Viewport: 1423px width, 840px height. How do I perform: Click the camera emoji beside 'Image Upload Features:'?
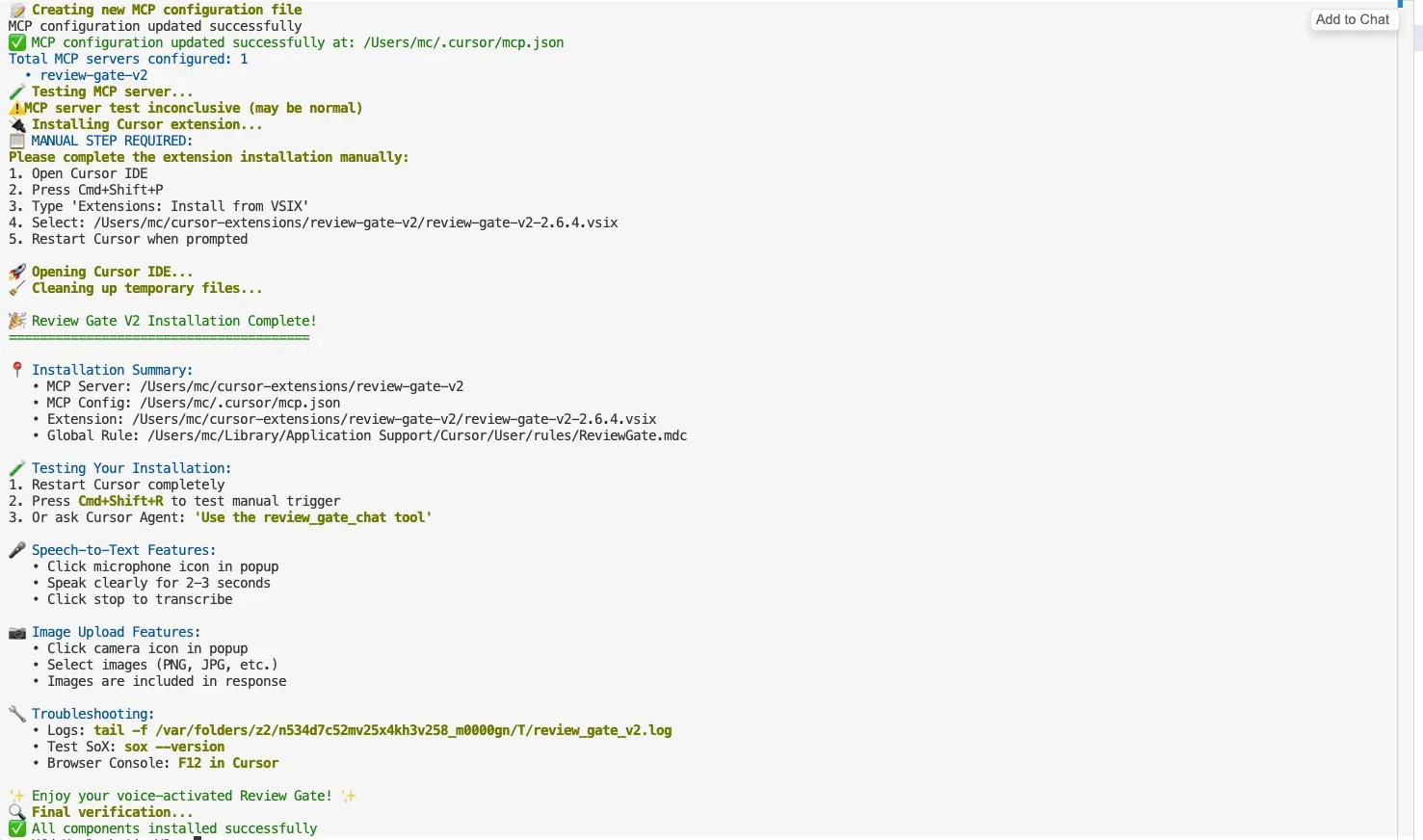coord(17,632)
